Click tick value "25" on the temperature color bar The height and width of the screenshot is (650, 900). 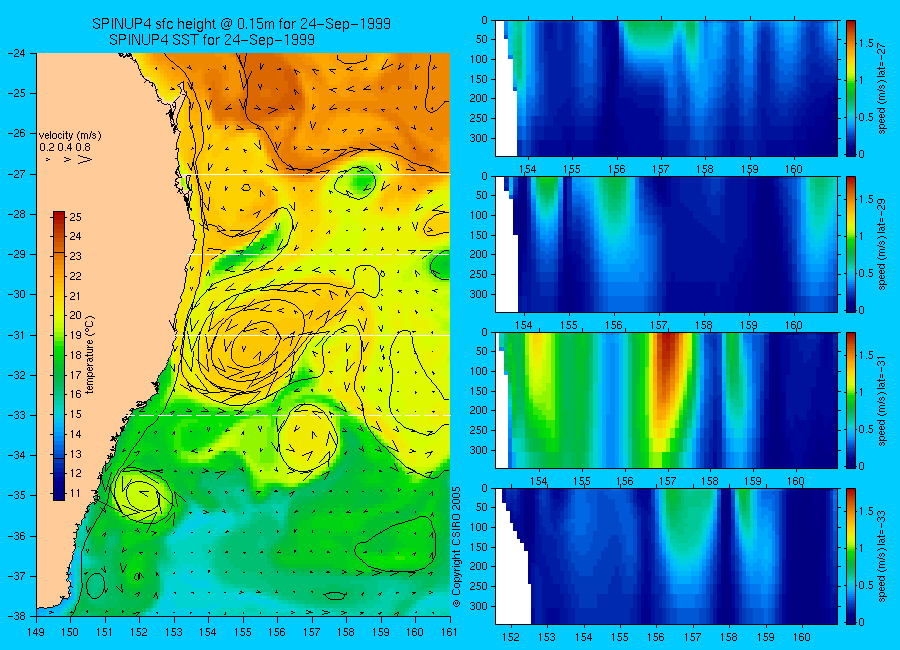tap(76, 217)
